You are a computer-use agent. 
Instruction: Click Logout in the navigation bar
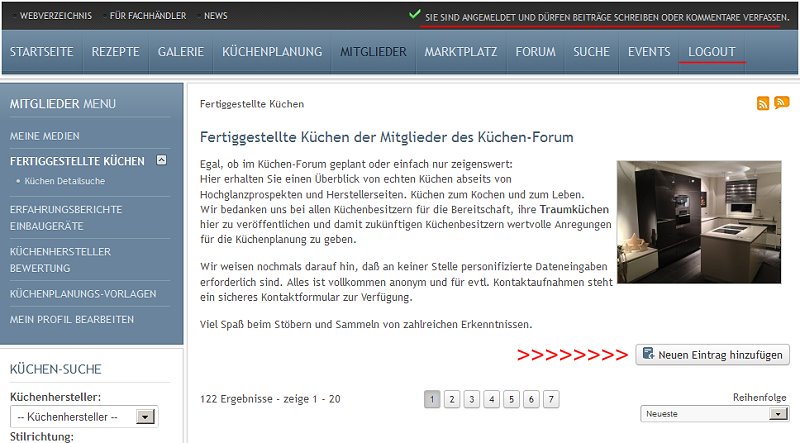[711, 52]
